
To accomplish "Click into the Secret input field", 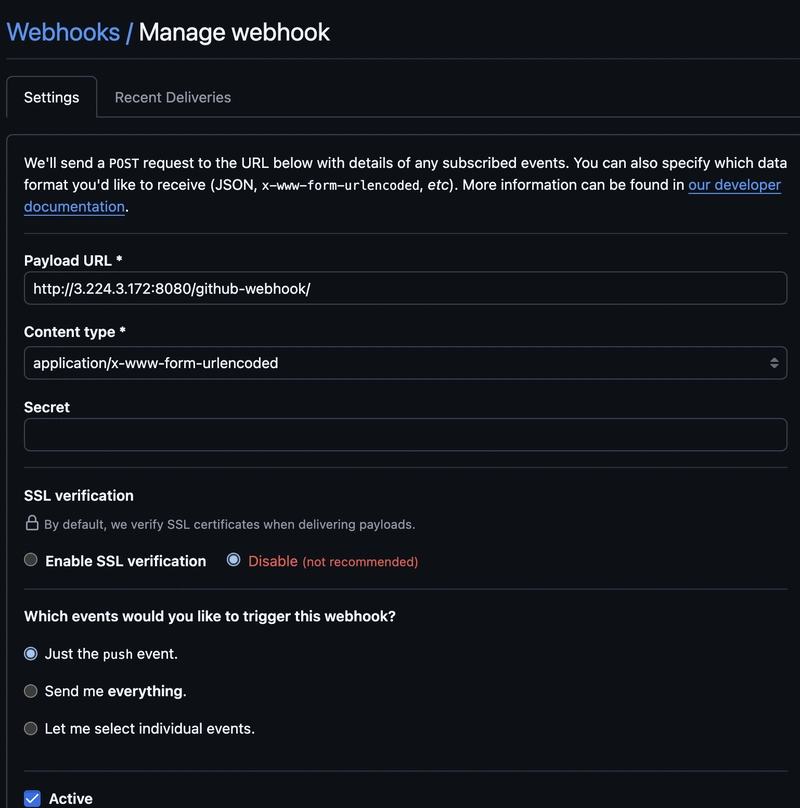I will 405,434.
